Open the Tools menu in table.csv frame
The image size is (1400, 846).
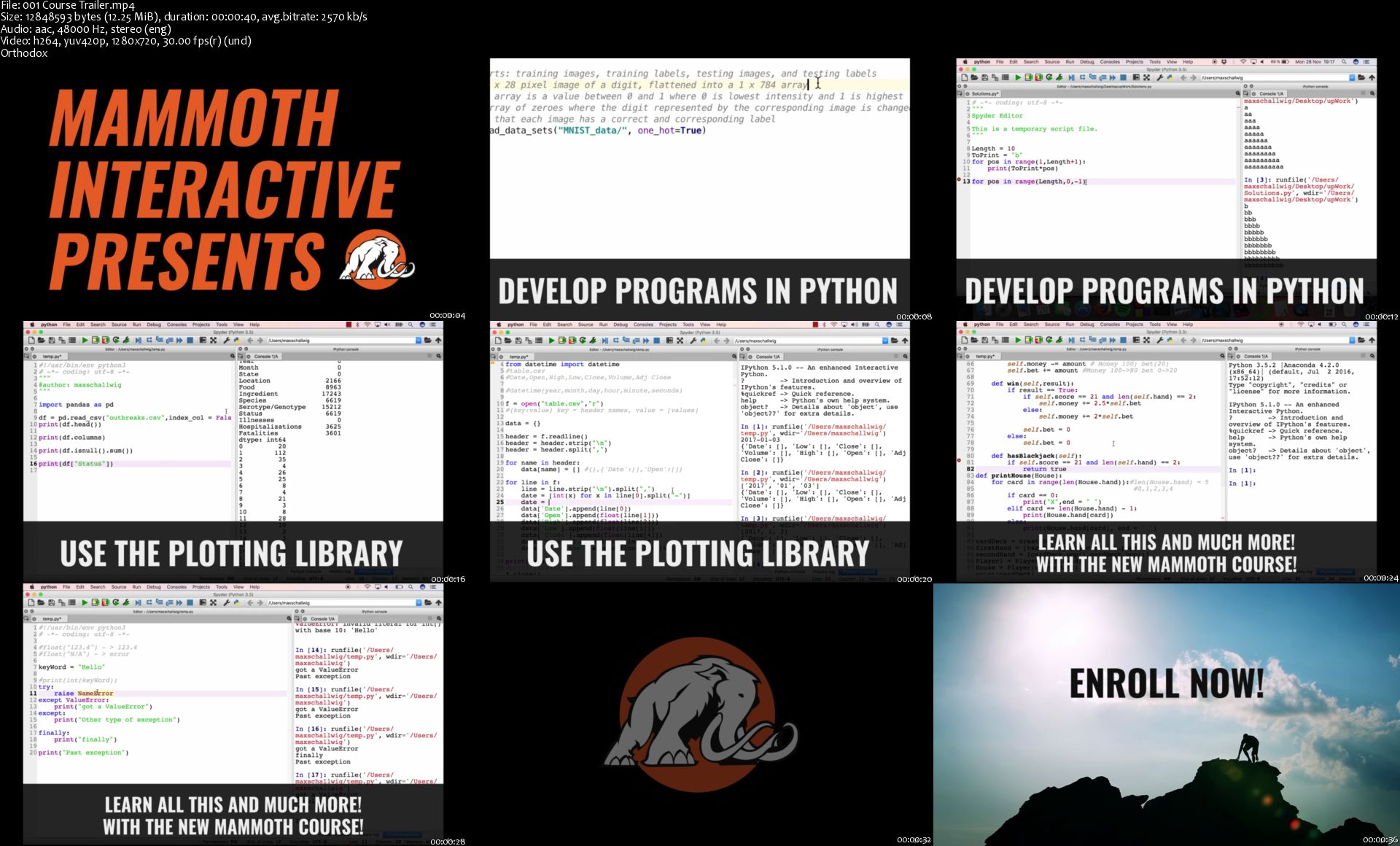pyautogui.click(x=688, y=325)
